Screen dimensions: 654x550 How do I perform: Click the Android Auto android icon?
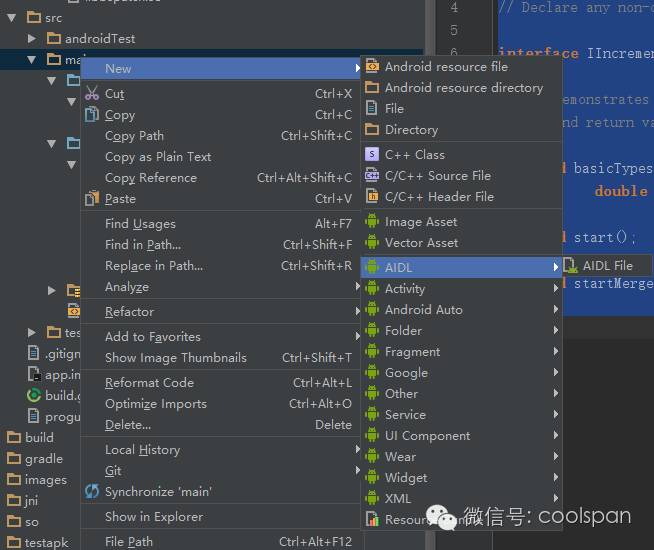[x=372, y=309]
